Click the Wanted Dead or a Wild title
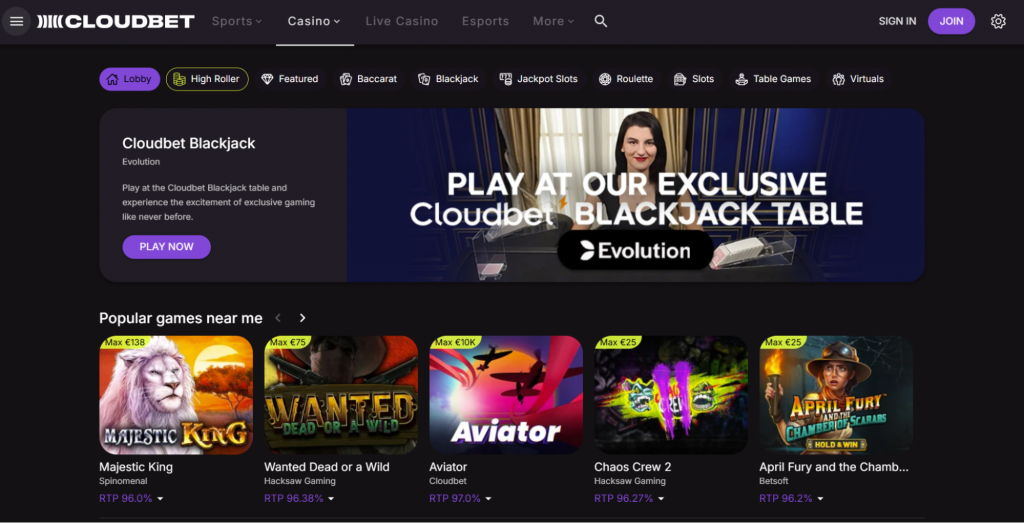This screenshot has height=523, width=1024. (x=327, y=467)
